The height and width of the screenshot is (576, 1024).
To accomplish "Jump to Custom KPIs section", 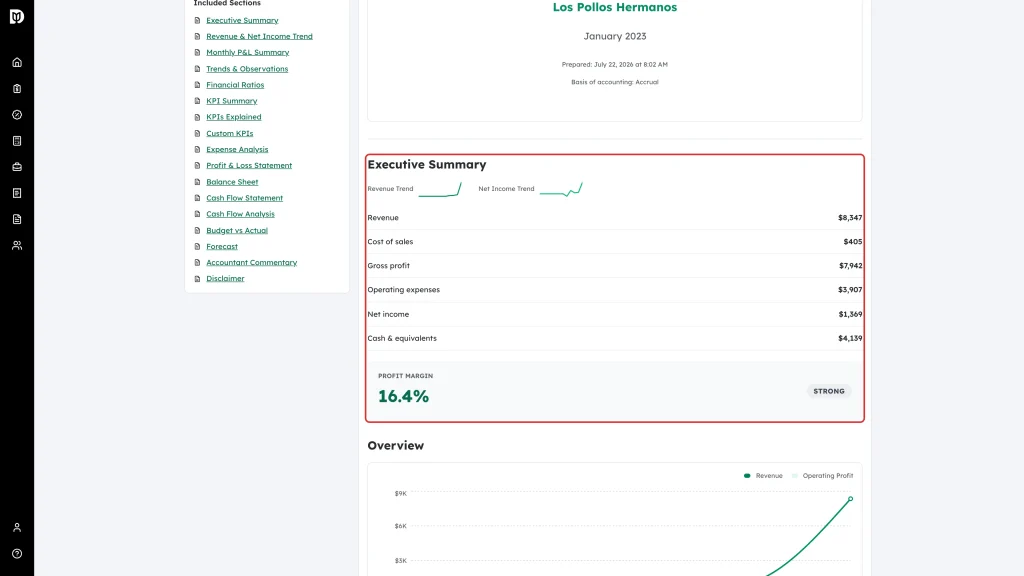I will [x=230, y=133].
